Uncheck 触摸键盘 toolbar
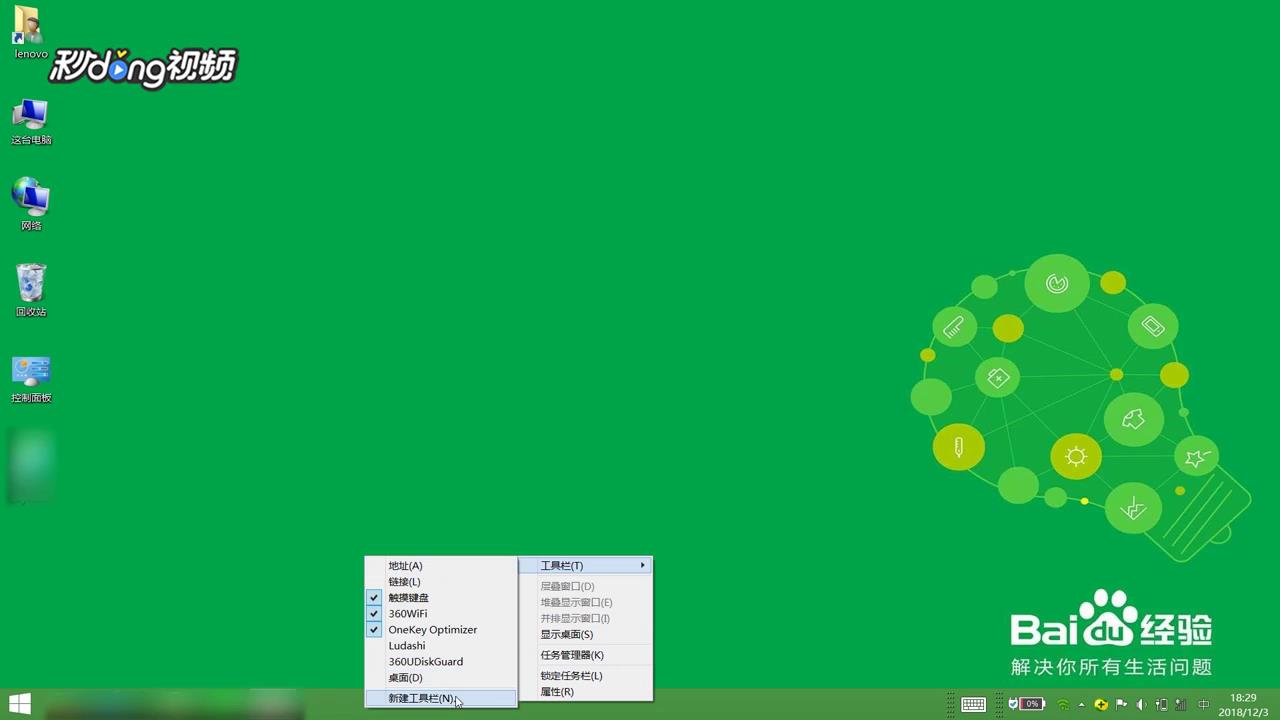Screen dimensions: 1280x720 [x=441, y=598]
